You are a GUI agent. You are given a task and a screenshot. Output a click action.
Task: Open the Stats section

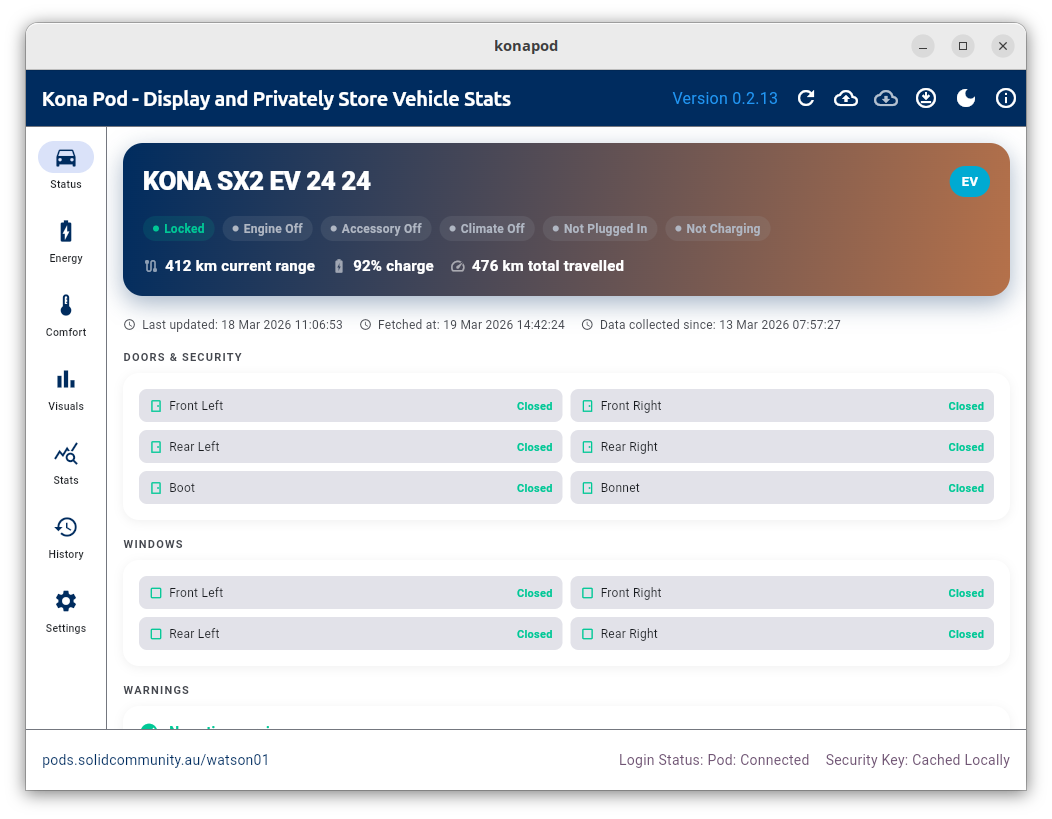click(65, 462)
